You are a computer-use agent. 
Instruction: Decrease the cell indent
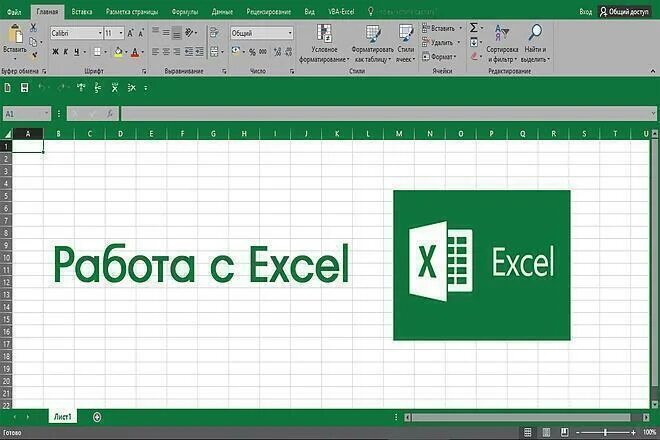click(189, 52)
